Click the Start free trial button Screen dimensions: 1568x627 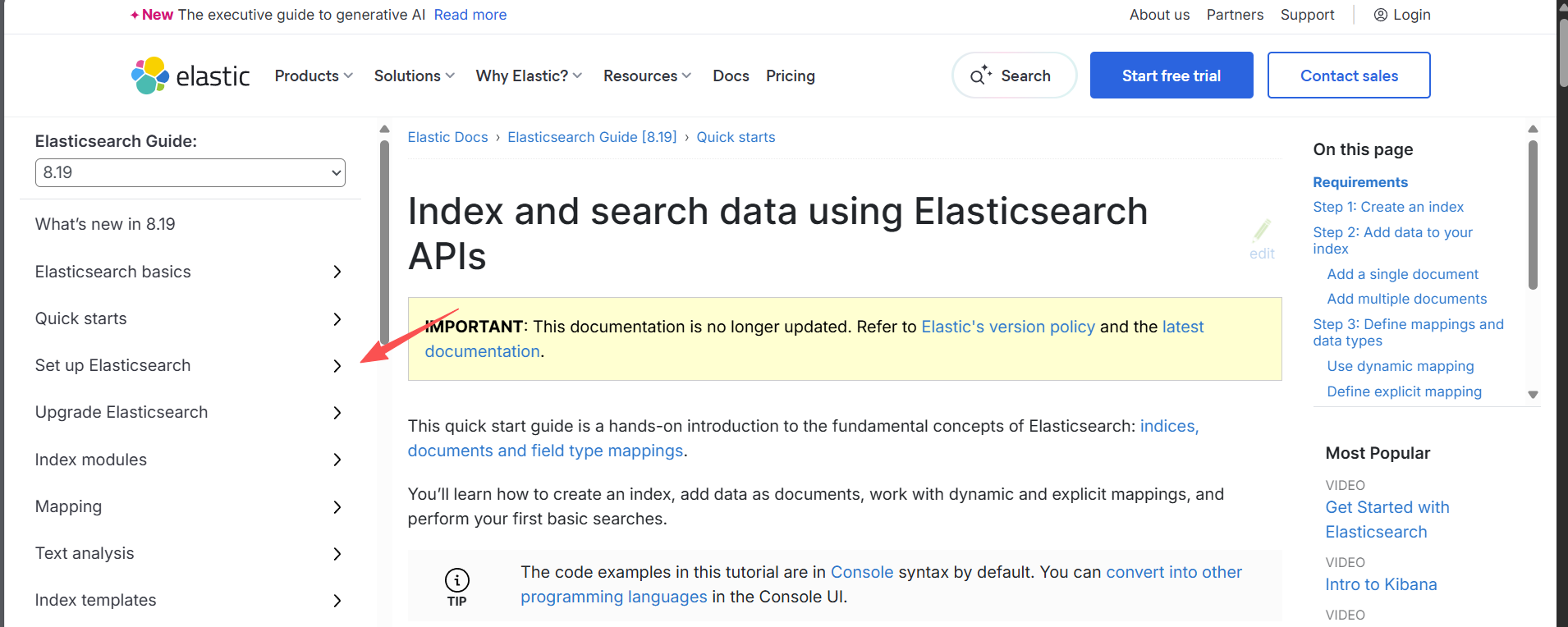[1171, 76]
